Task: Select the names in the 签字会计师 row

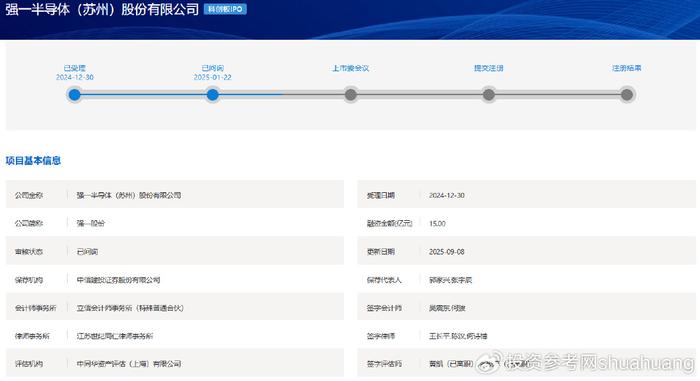Action: (x=447, y=308)
